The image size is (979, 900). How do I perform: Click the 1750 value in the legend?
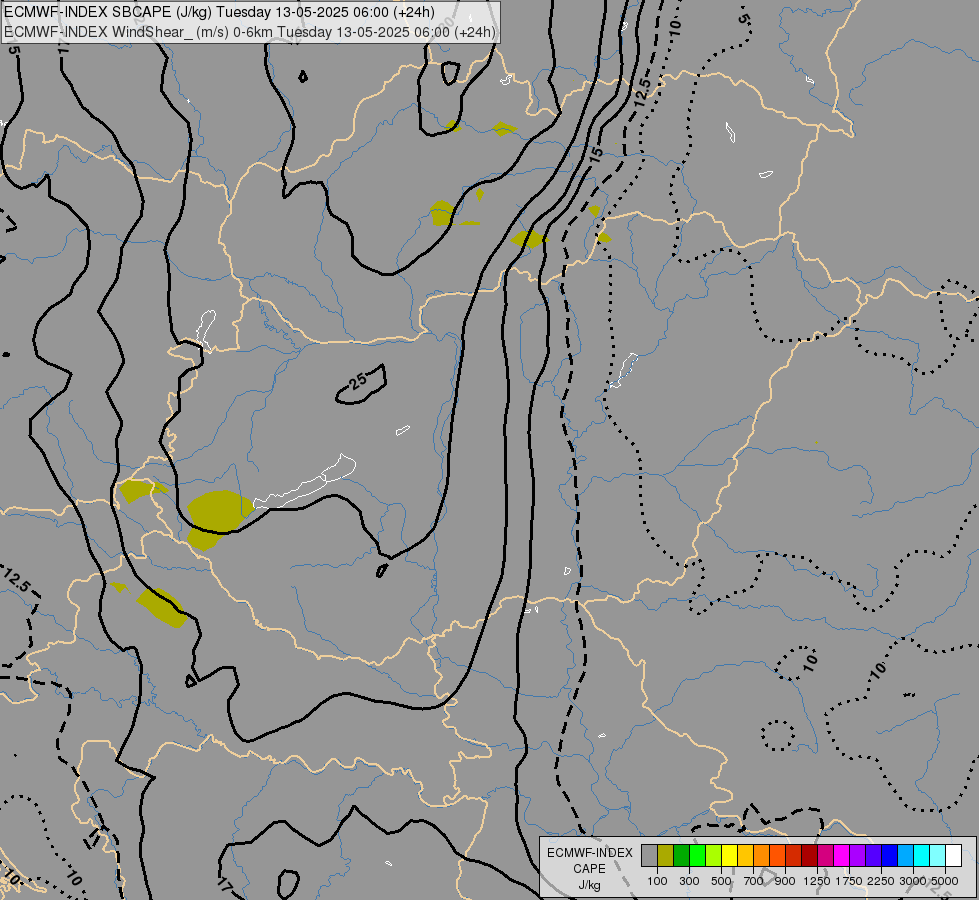pyautogui.click(x=849, y=881)
